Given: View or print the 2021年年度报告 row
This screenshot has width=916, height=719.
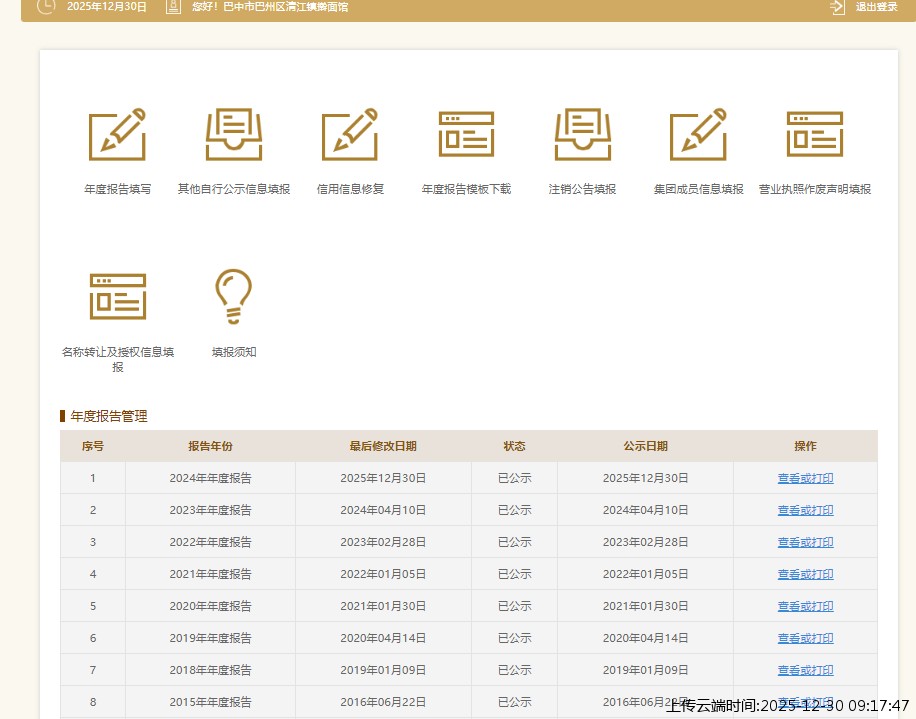Looking at the screenshot, I should [x=805, y=574].
